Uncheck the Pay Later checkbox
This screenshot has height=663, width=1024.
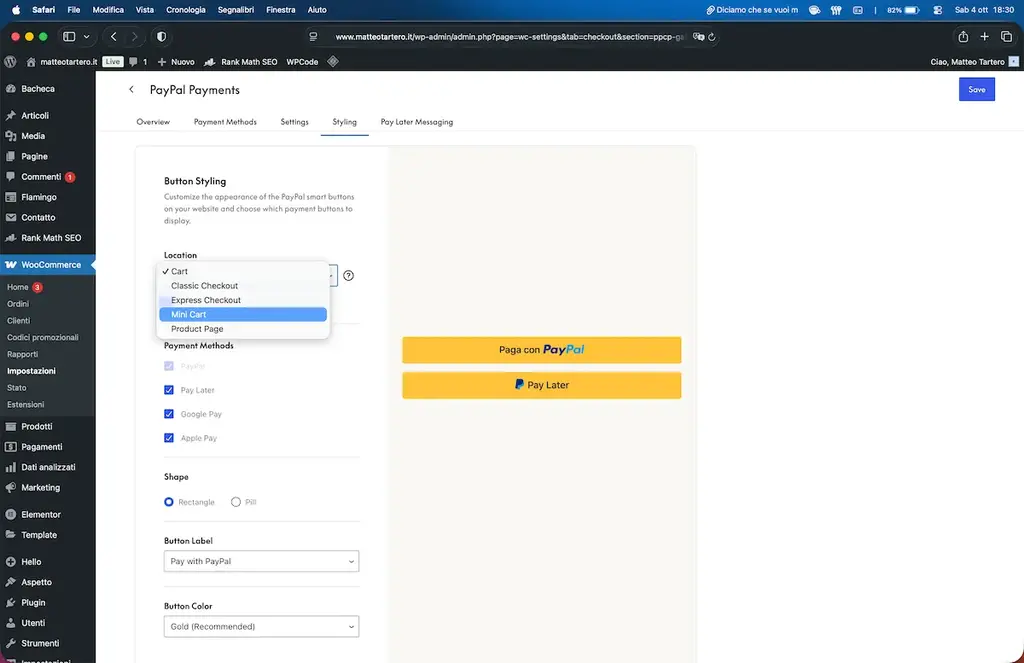[169, 390]
